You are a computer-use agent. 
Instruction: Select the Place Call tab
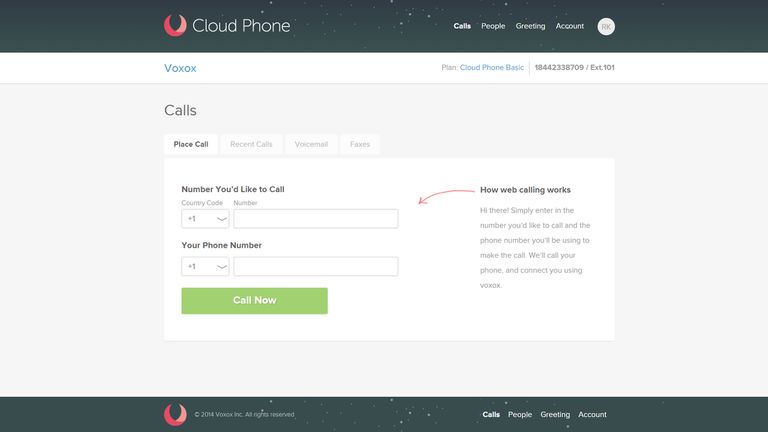tap(191, 144)
